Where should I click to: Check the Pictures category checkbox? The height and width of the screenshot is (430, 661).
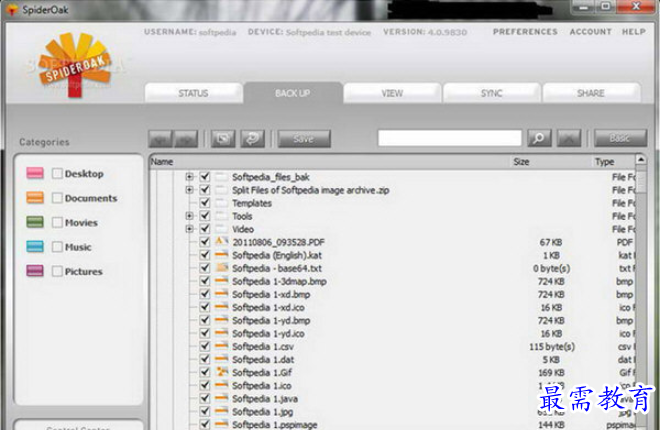(57, 271)
